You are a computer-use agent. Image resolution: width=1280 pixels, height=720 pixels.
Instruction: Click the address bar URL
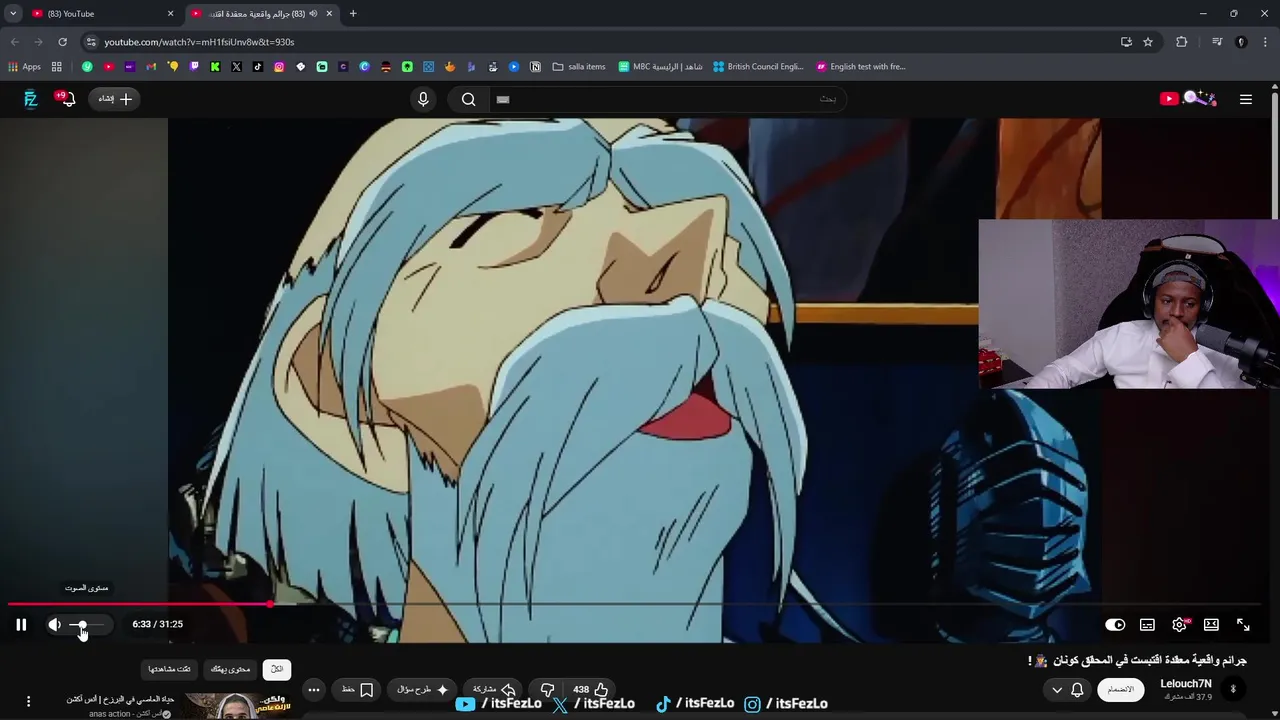199,42
